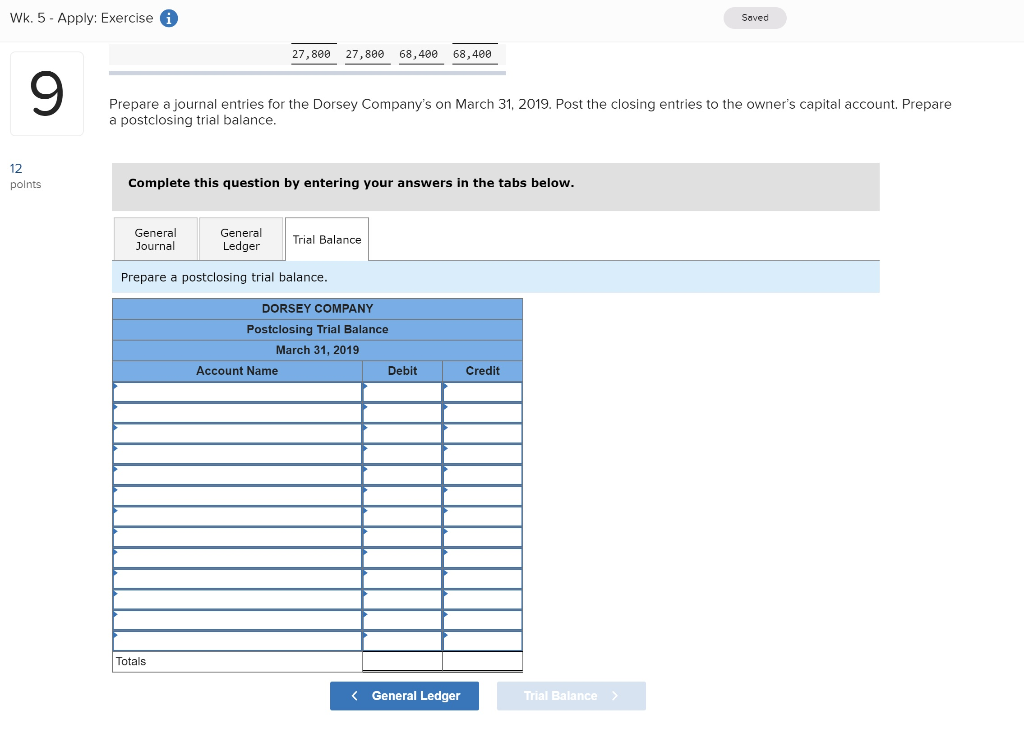Viewport: 1024px width, 756px height.
Task: Click the 12 points label
Action: 20,175
